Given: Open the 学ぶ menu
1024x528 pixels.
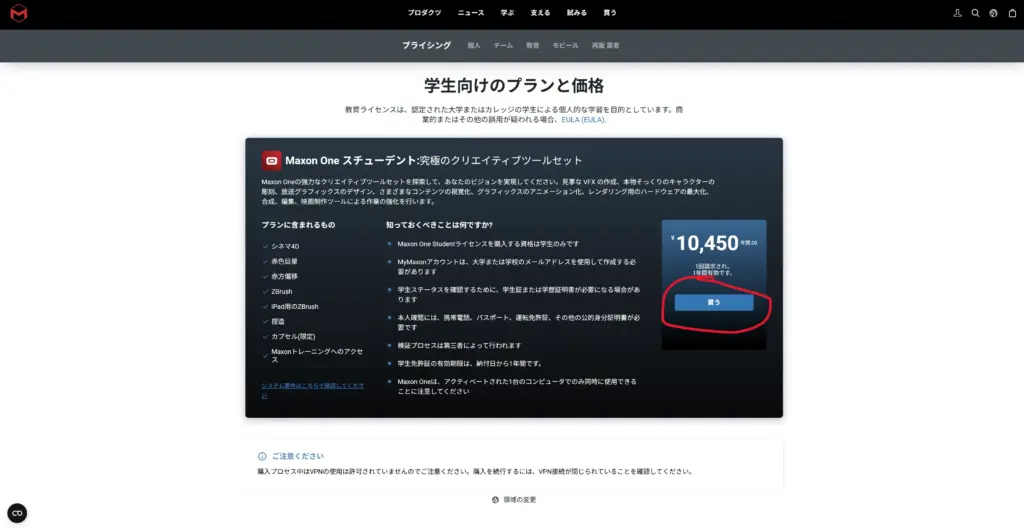Looking at the screenshot, I should coord(507,13).
